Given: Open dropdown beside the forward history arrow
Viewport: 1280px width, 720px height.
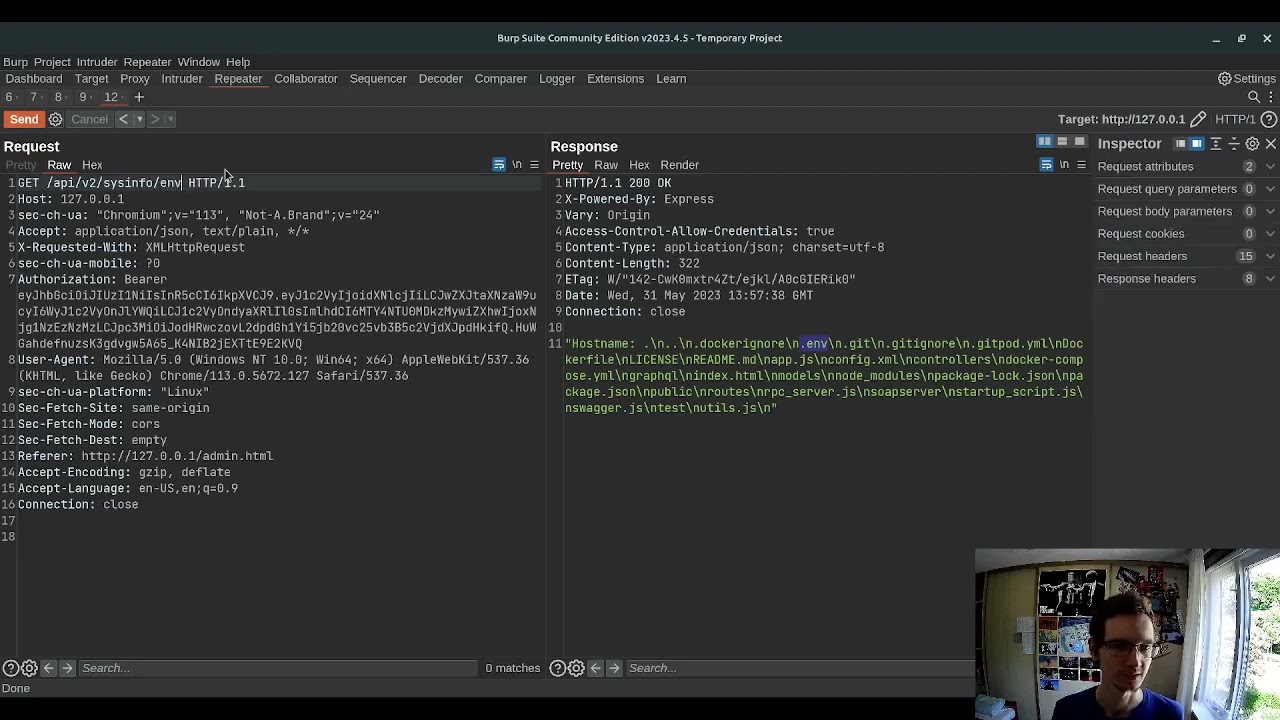Looking at the screenshot, I should coord(170,119).
